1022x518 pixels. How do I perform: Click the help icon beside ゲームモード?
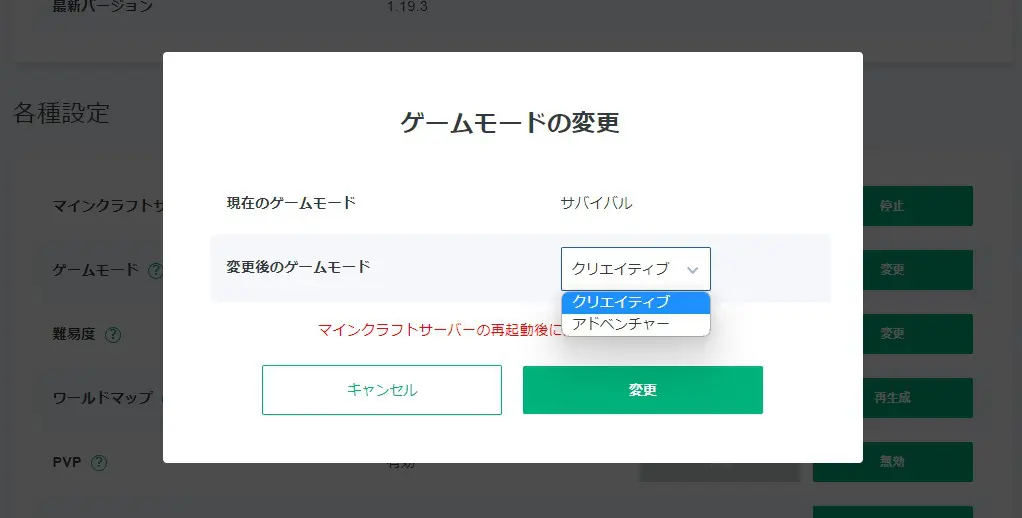pyautogui.click(x=156, y=270)
